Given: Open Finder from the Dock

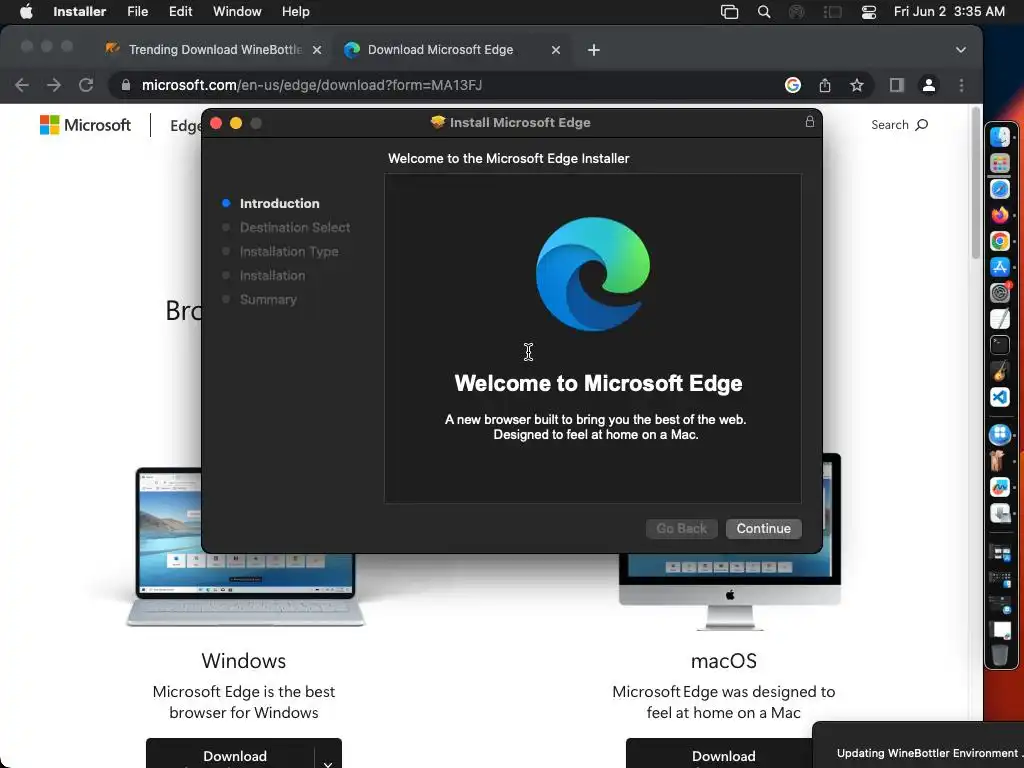Looking at the screenshot, I should [x=1000, y=137].
